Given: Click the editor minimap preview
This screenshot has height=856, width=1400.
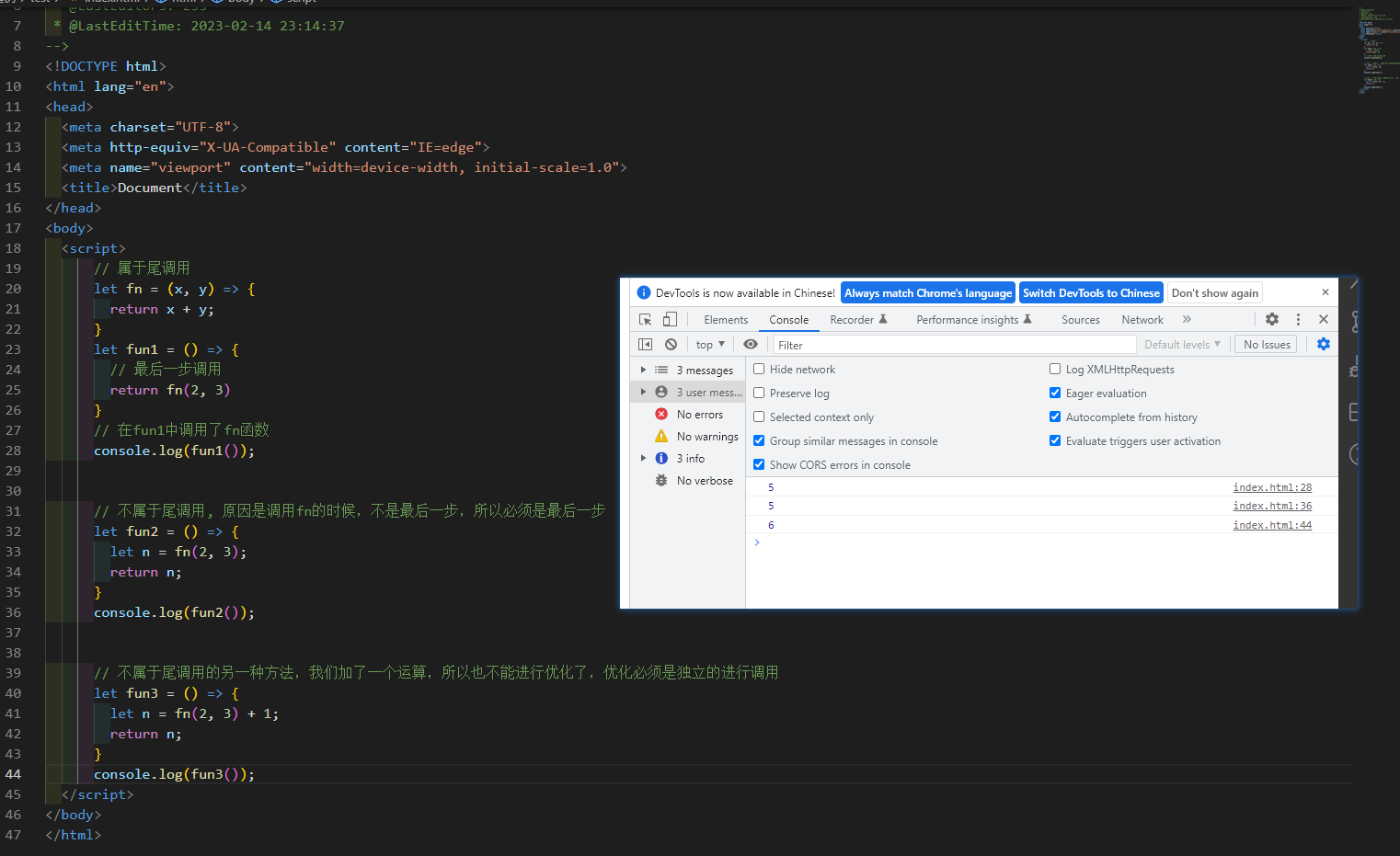Looking at the screenshot, I should [1377, 51].
